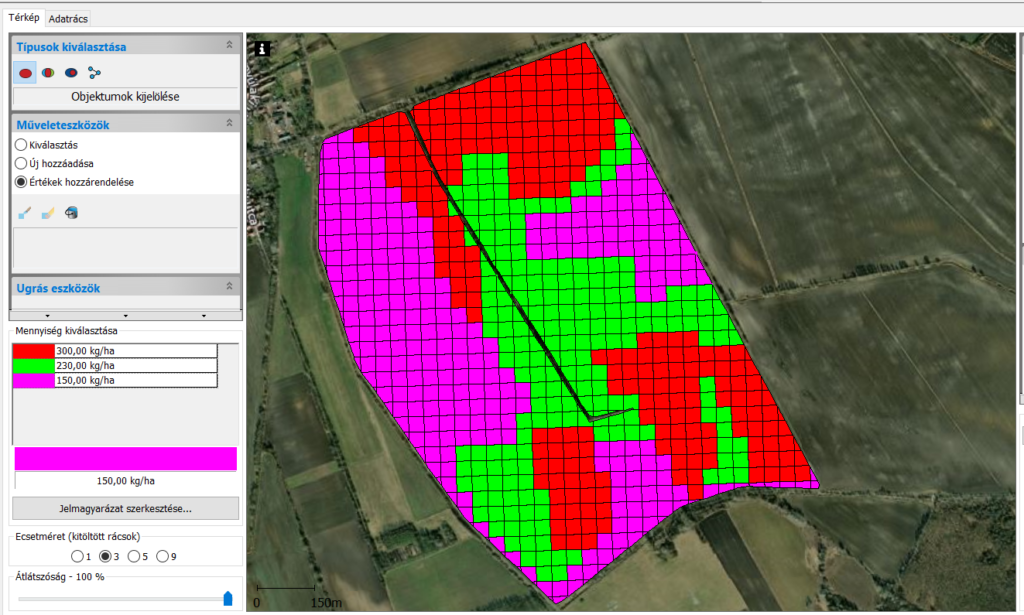Open Jelmagyarázat szerkesztése legend editor
1024x615 pixels.
pyautogui.click(x=125, y=508)
